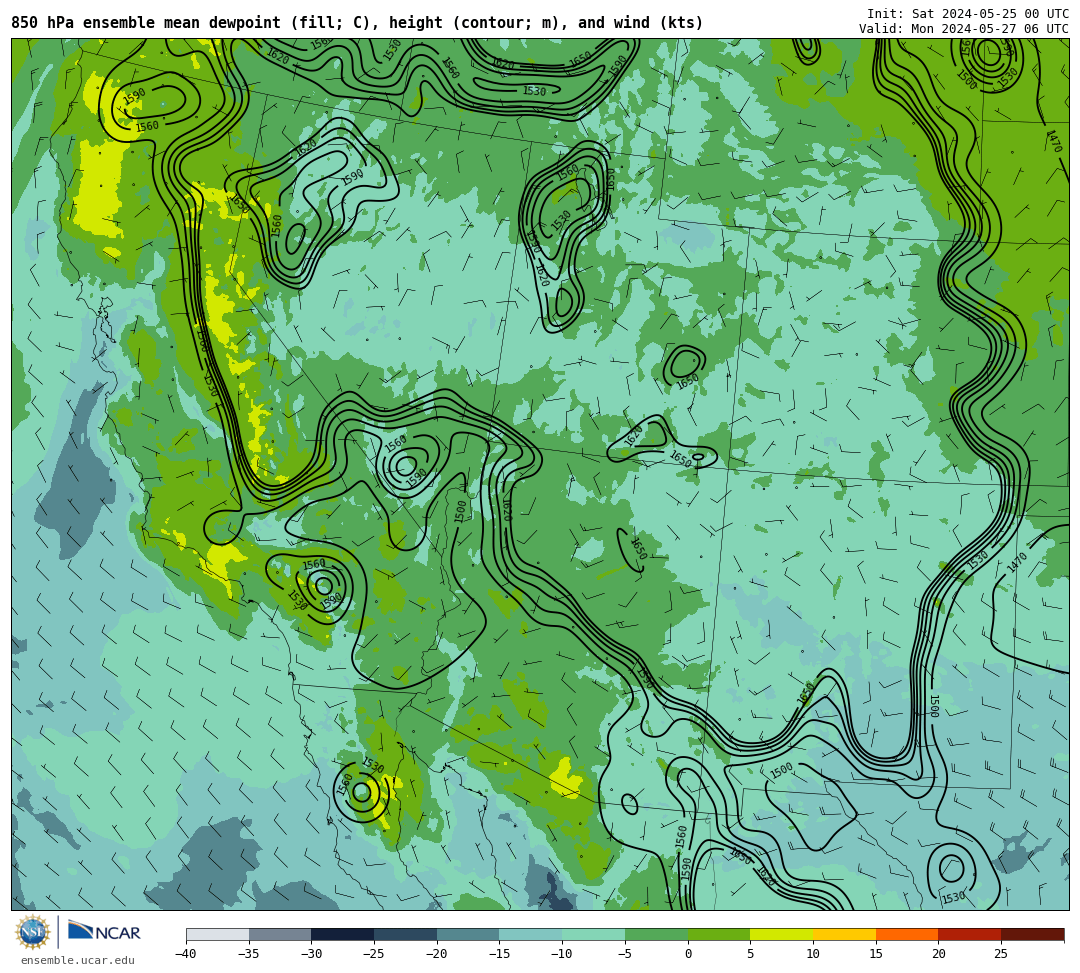Click the NCAR logo

(104, 932)
